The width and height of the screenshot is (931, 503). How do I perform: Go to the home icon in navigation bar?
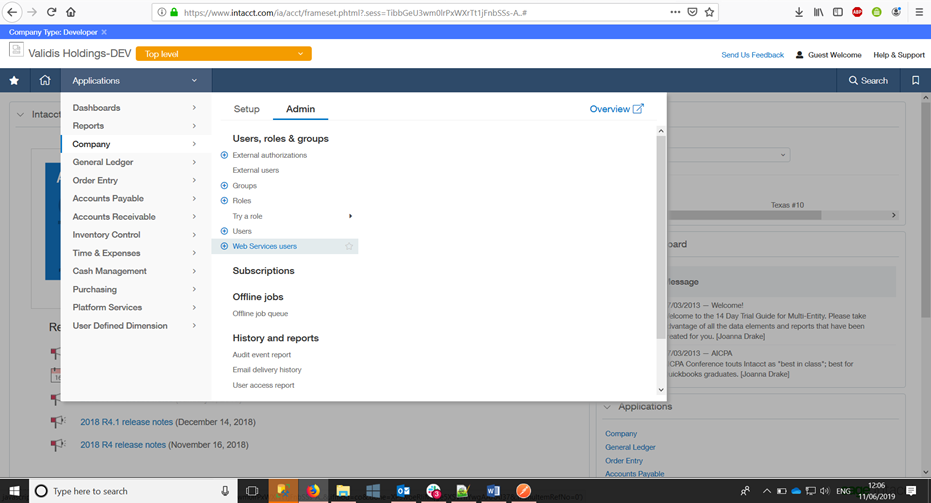click(x=45, y=80)
